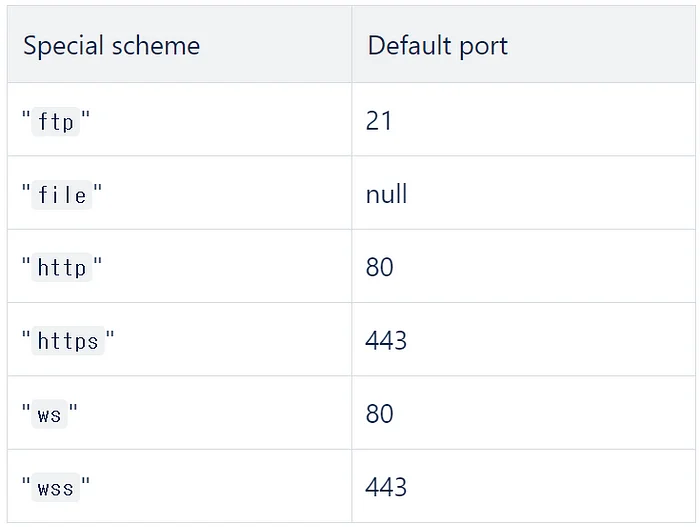Screen dimensions: 700x527
Task: Click the opening quote before ftp
Action: click(x=26, y=118)
